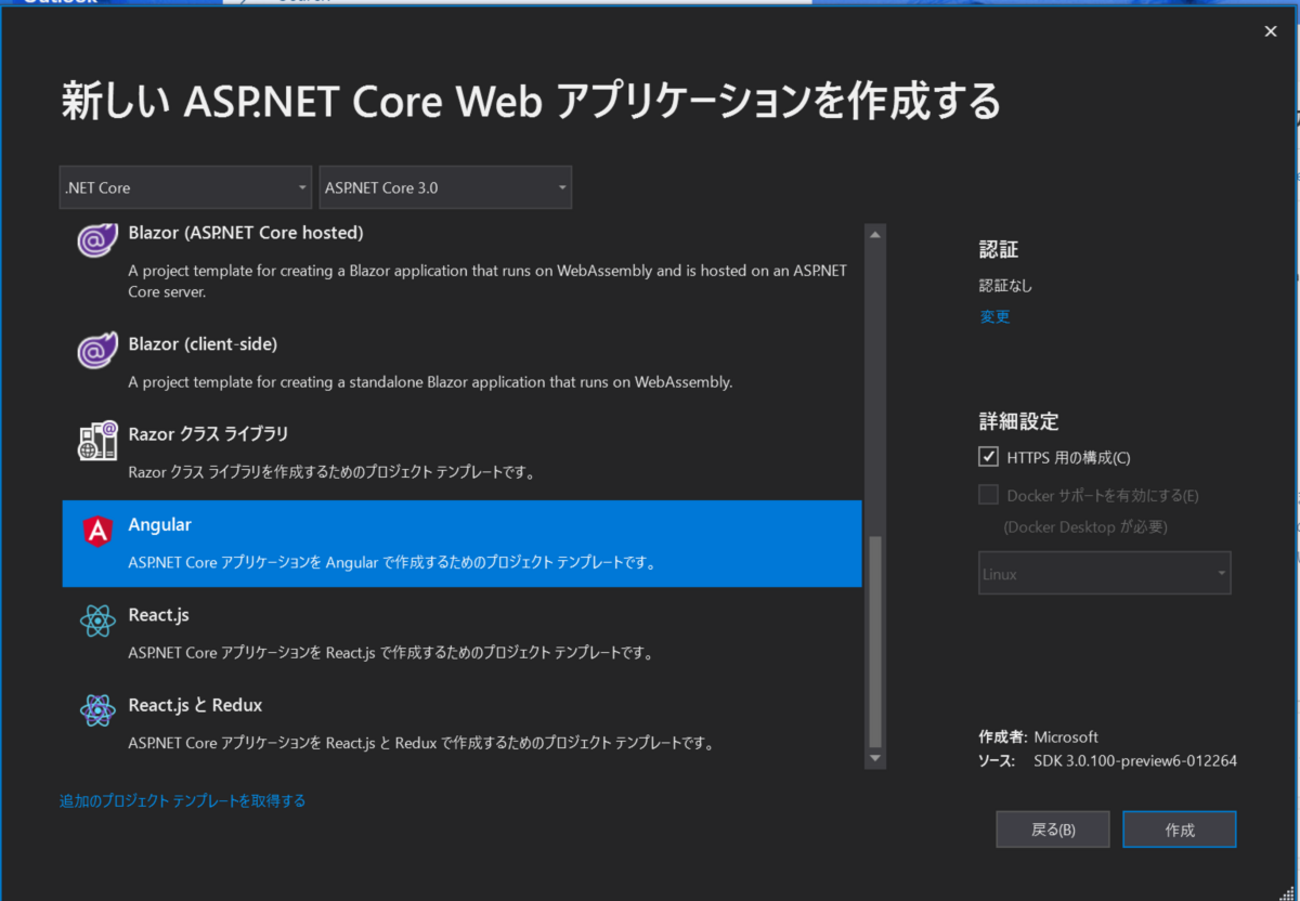Viewport: 1300px width, 901px height.
Task: Click the Blazor (ASP.NET Core hosted) icon
Action: pyautogui.click(x=98, y=241)
